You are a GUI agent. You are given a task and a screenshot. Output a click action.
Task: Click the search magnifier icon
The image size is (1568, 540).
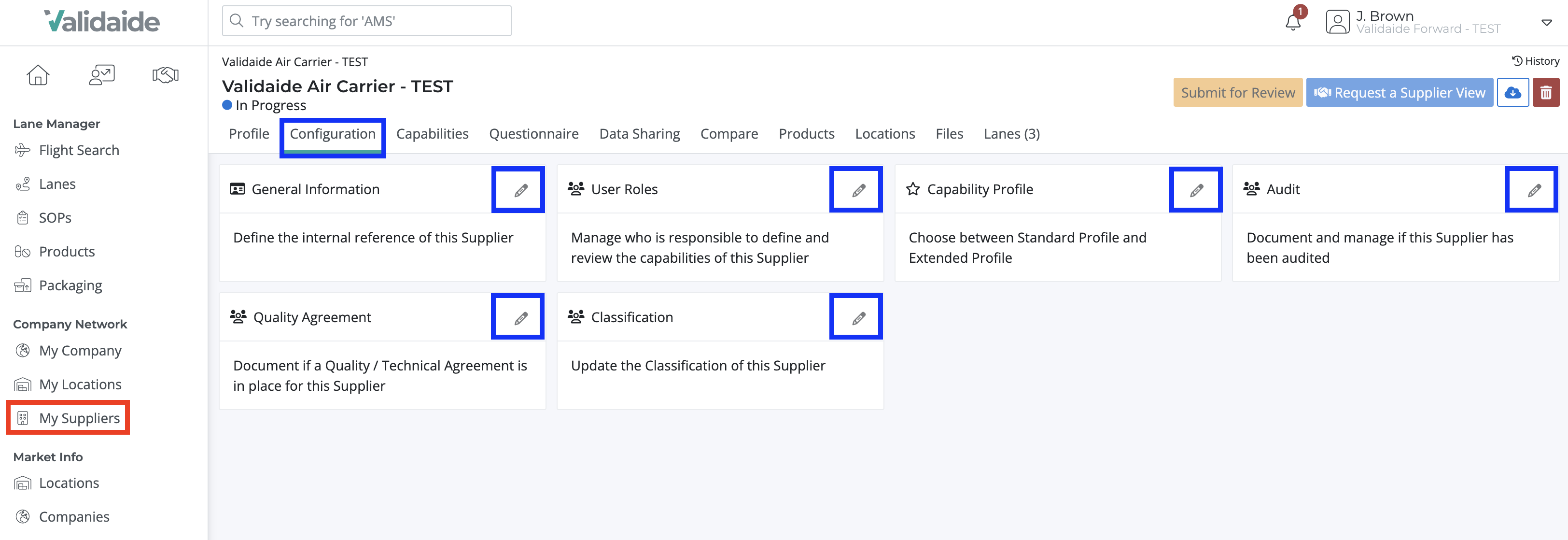click(x=236, y=21)
